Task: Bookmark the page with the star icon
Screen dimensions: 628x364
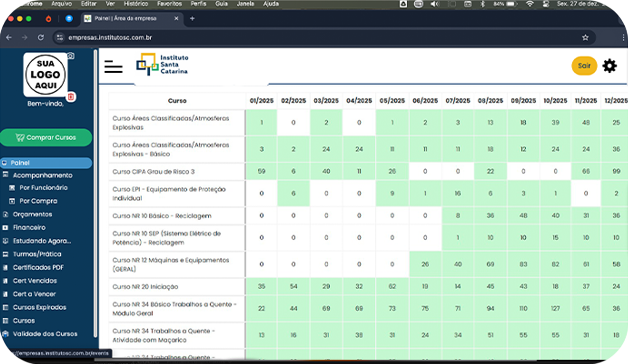Action: tap(585, 37)
